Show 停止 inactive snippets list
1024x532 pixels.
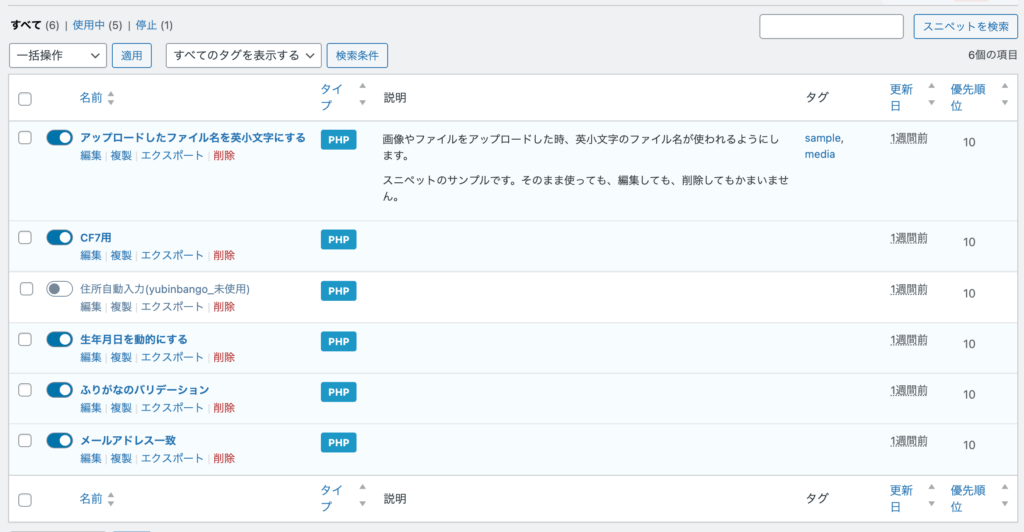click(x=146, y=24)
